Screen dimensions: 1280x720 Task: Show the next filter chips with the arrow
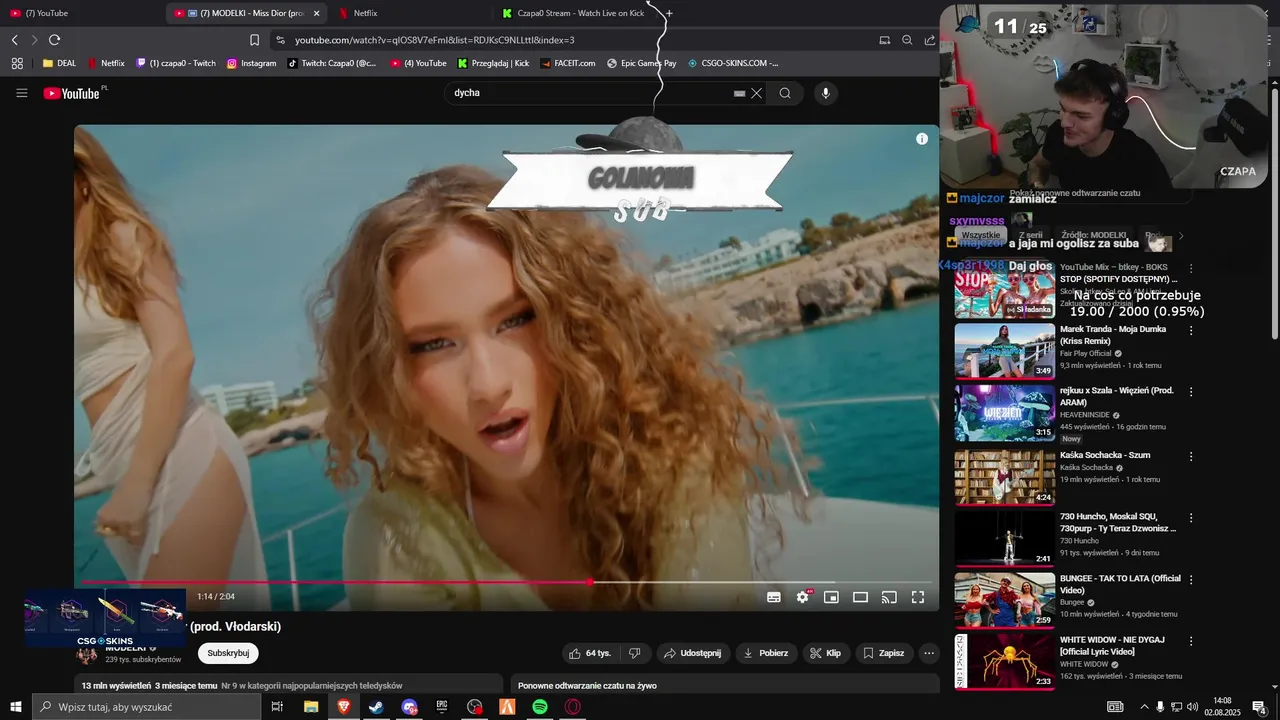pyautogui.click(x=1181, y=236)
